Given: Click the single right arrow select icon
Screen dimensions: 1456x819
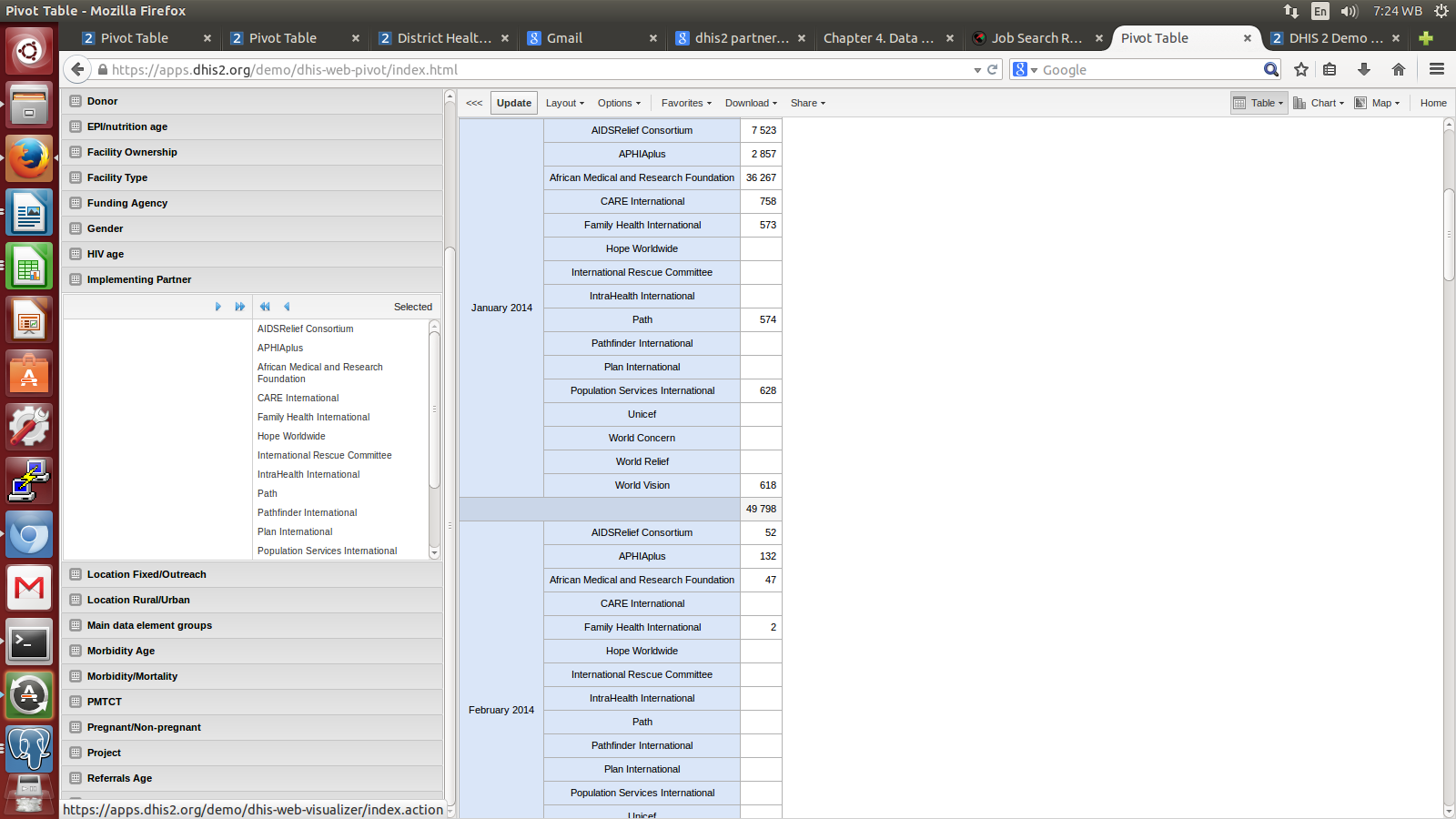Looking at the screenshot, I should pyautogui.click(x=218, y=307).
